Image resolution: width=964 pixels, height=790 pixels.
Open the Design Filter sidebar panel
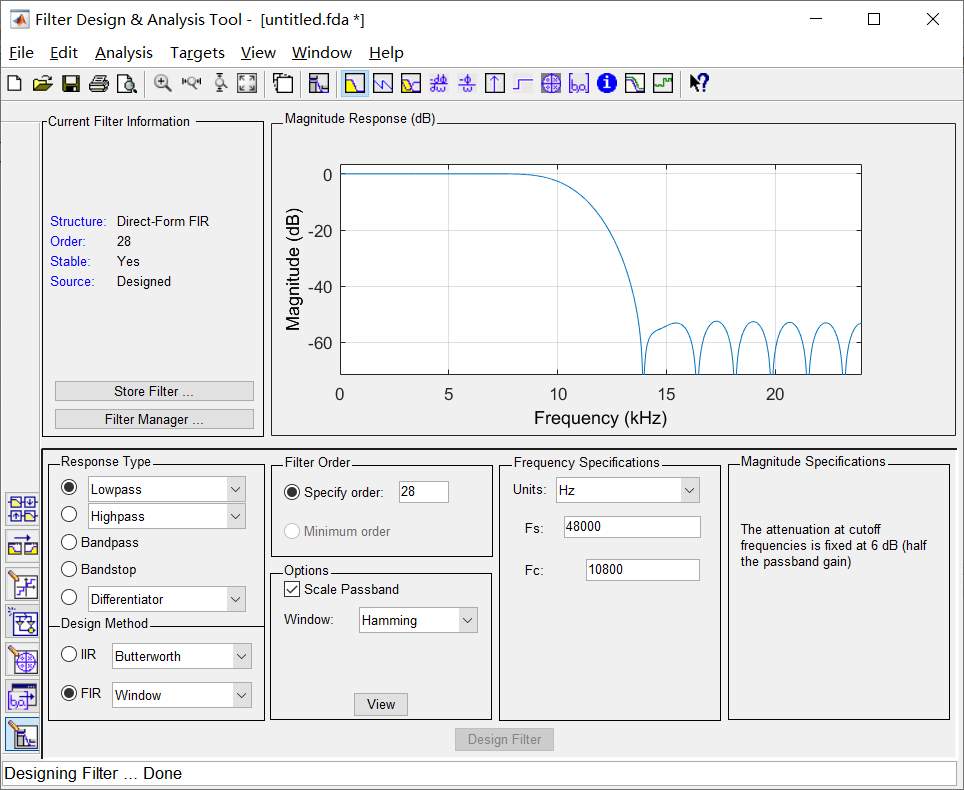pyautogui.click(x=23, y=734)
